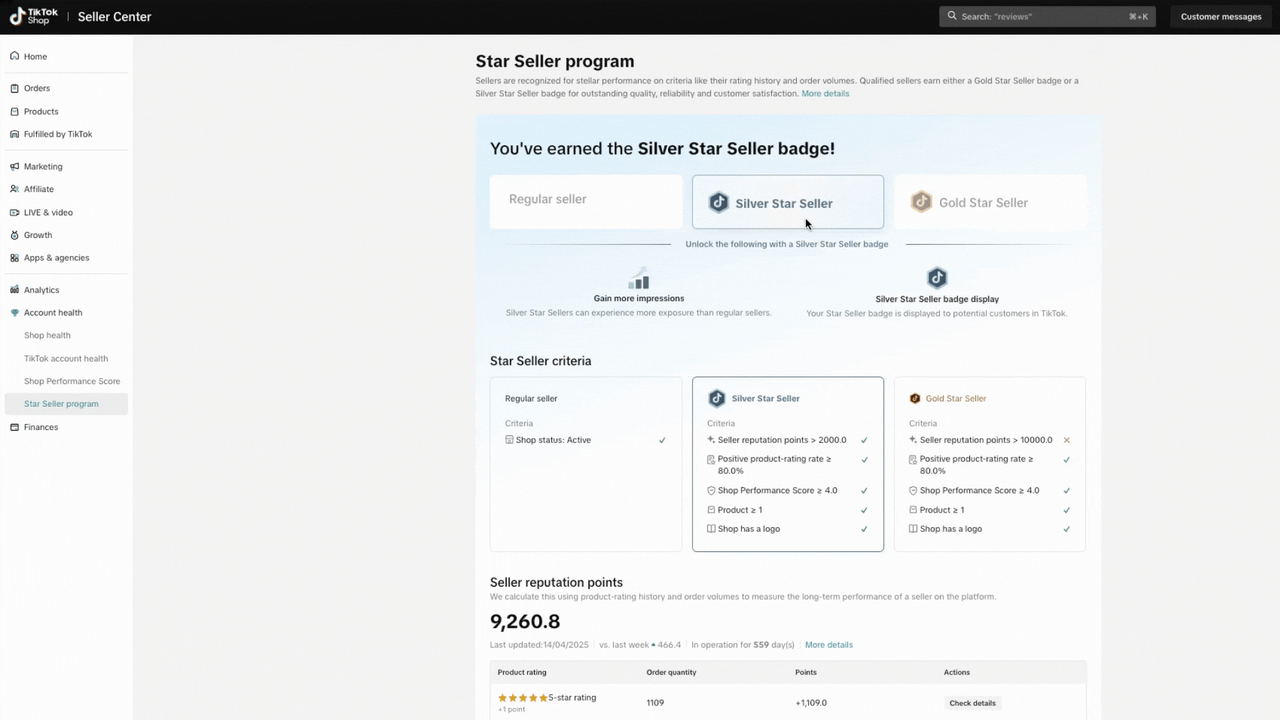The height and width of the screenshot is (720, 1280).
Task: Click Check details for 5-star rating
Action: (x=972, y=703)
